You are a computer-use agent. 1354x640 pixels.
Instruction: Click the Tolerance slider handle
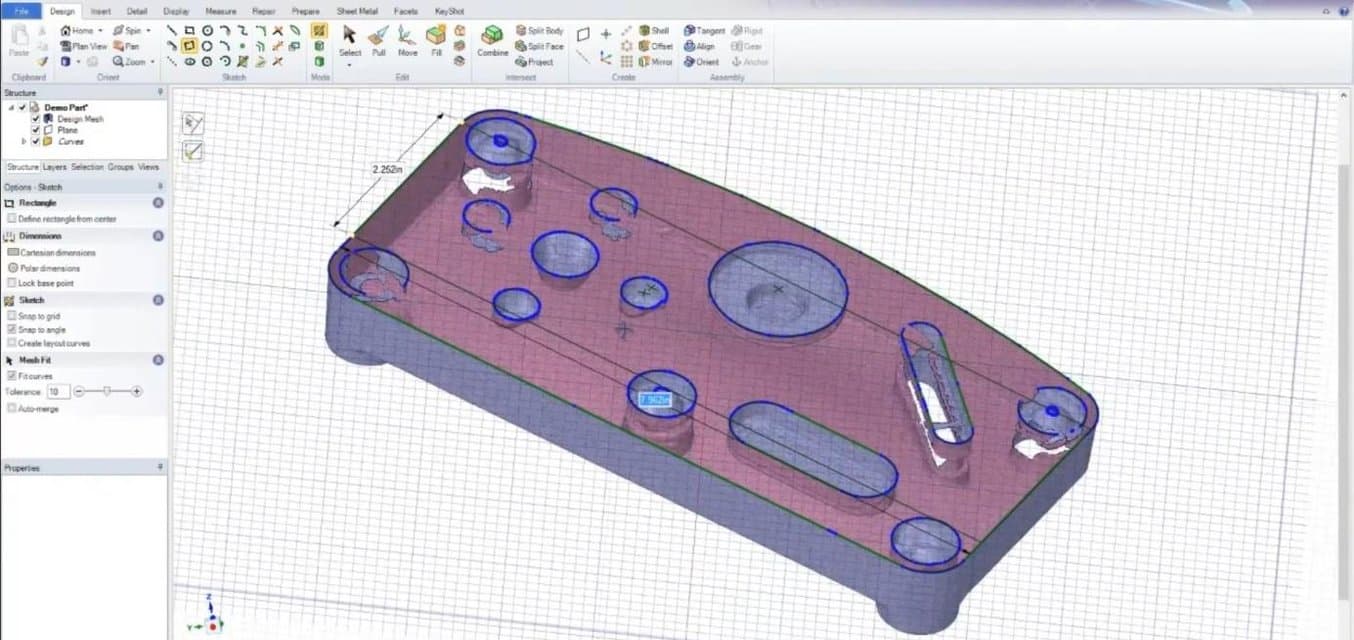click(107, 392)
